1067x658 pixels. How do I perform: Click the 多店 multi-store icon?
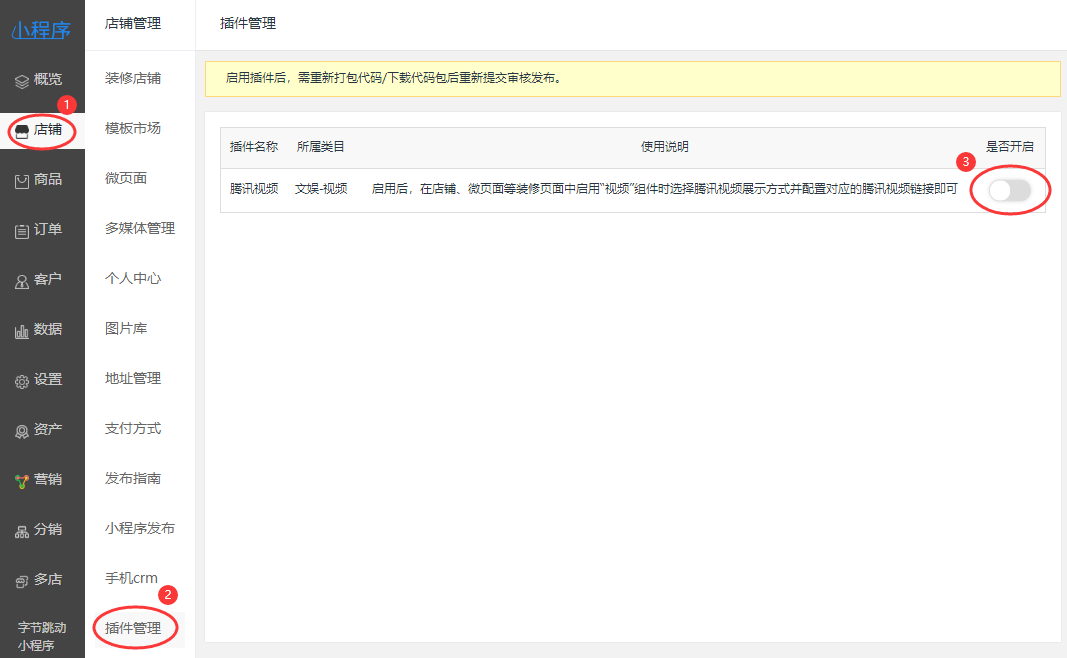click(22, 581)
